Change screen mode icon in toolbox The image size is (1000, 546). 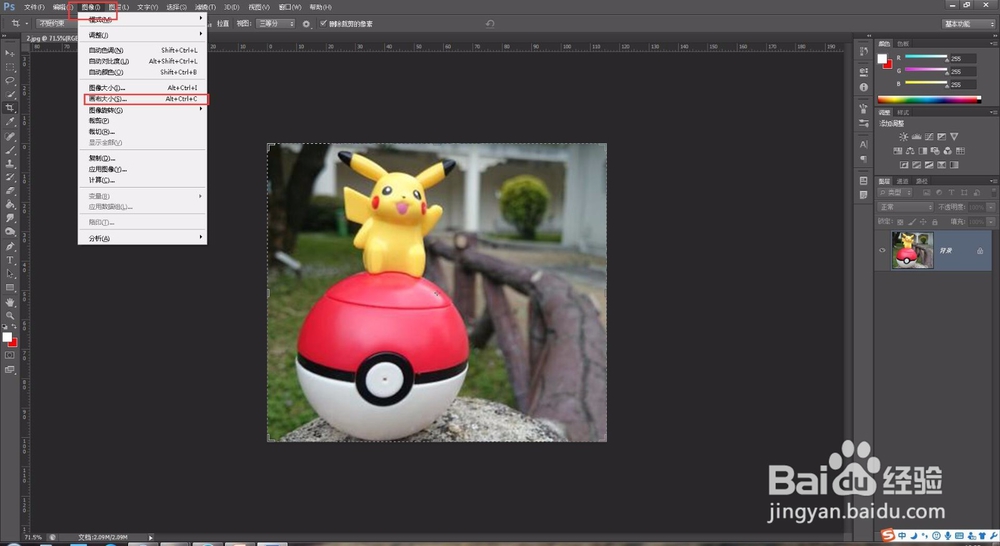(x=10, y=369)
